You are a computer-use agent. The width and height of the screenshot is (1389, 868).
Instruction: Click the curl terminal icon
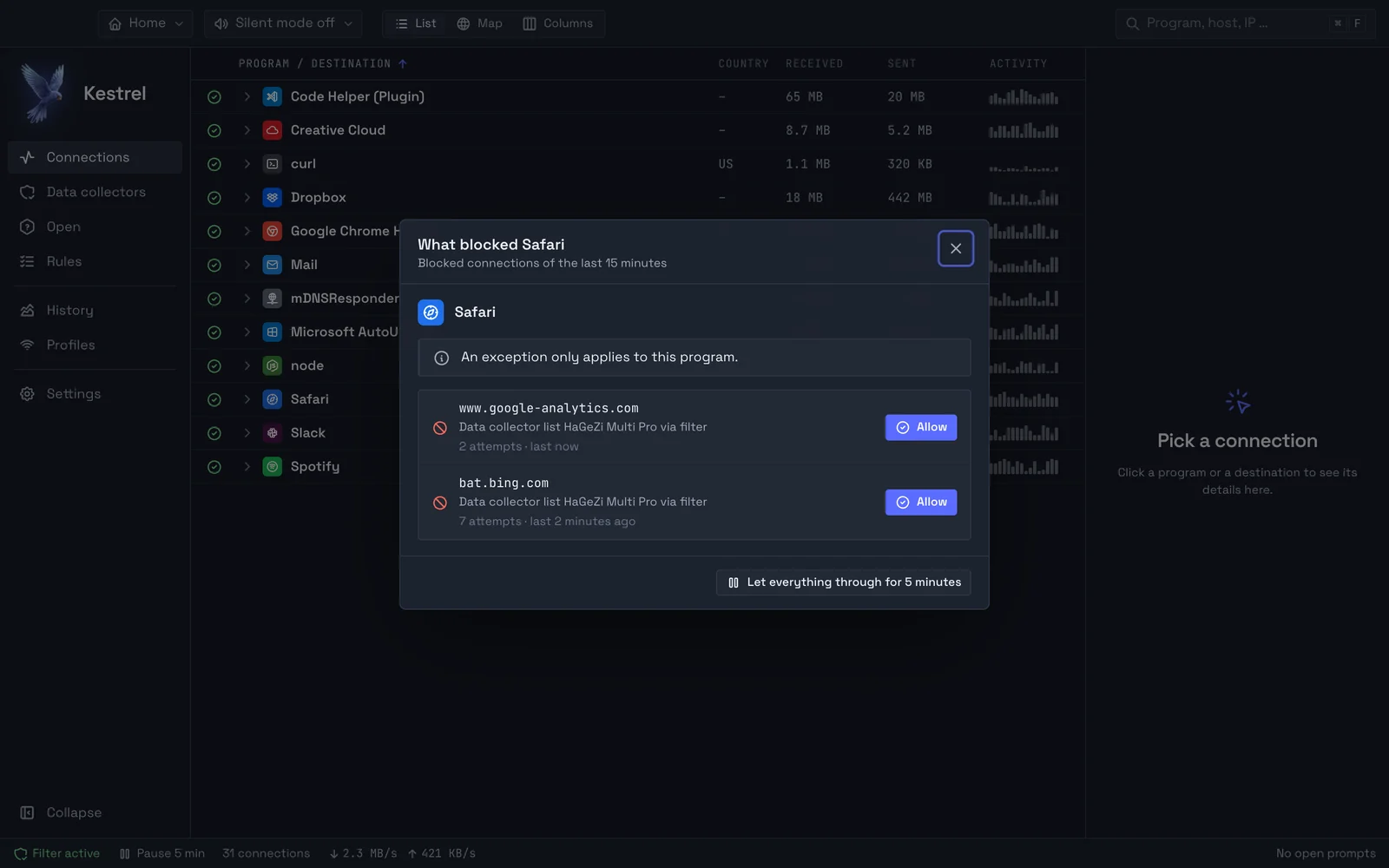pyautogui.click(x=273, y=164)
